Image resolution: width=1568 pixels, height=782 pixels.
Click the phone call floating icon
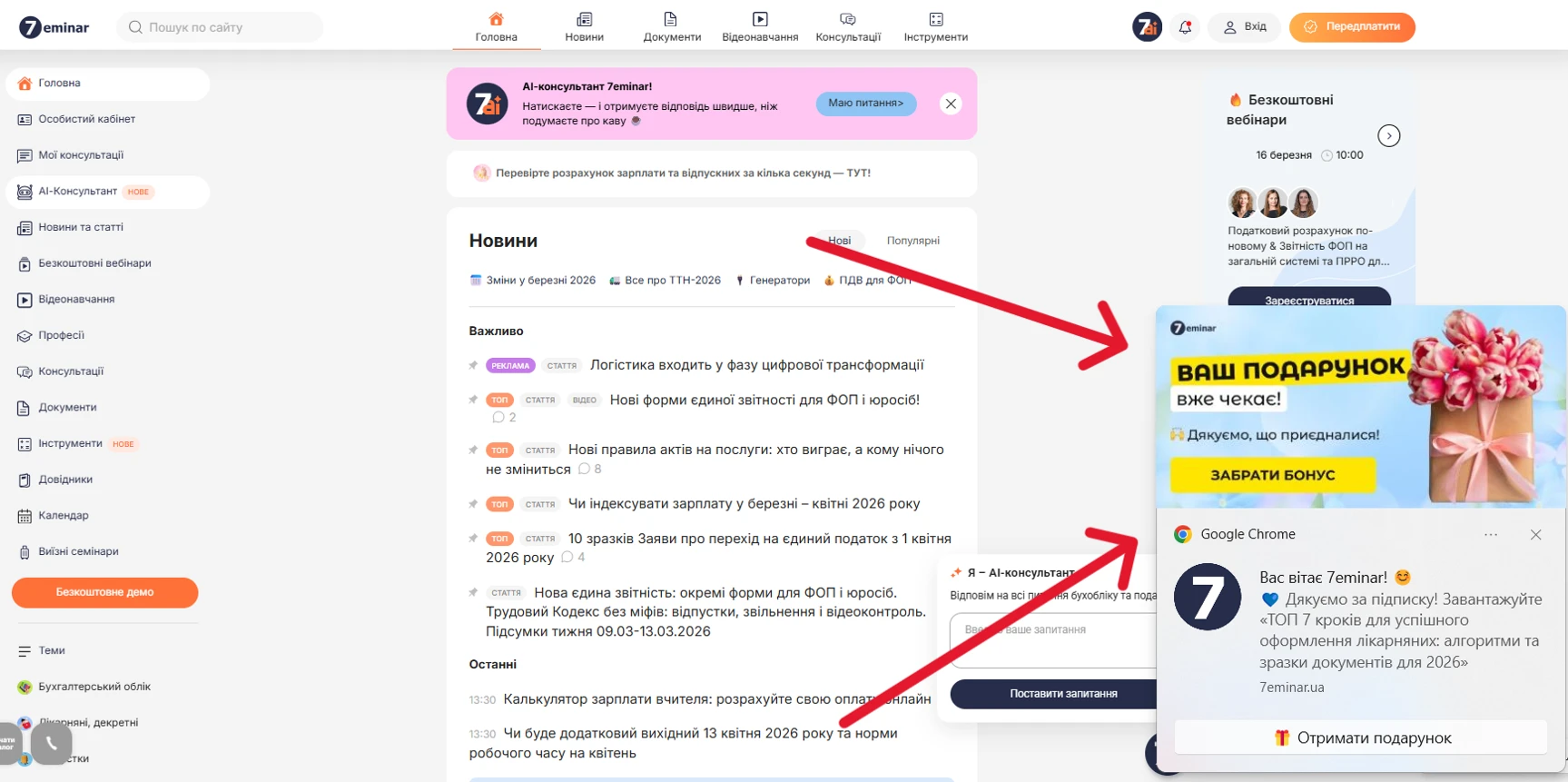pyautogui.click(x=52, y=744)
